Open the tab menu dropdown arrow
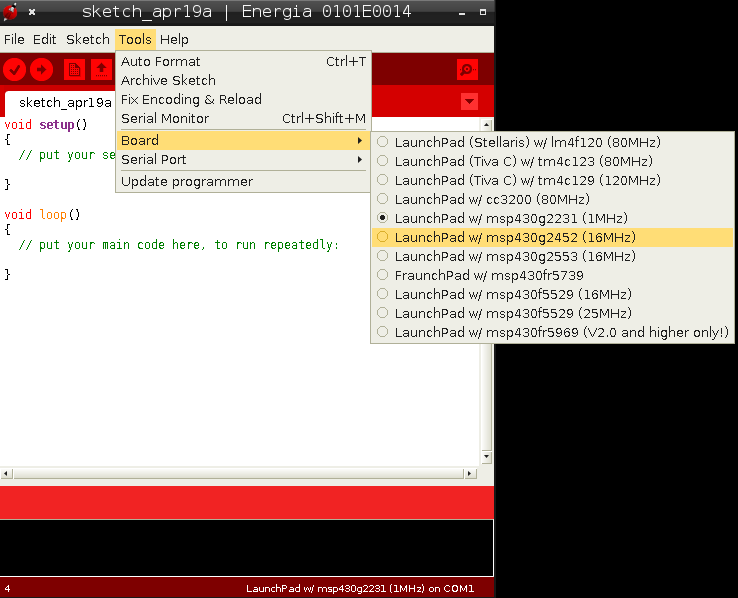 click(x=469, y=101)
